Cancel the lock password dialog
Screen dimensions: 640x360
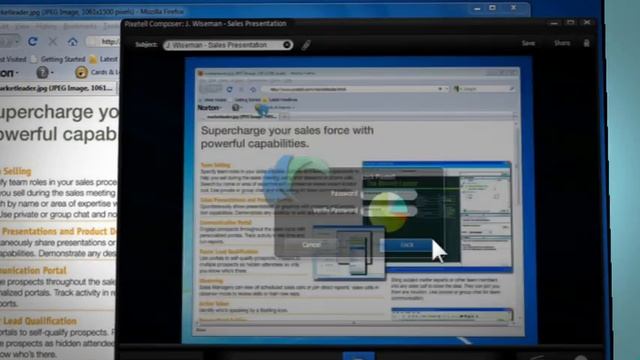pos(311,244)
